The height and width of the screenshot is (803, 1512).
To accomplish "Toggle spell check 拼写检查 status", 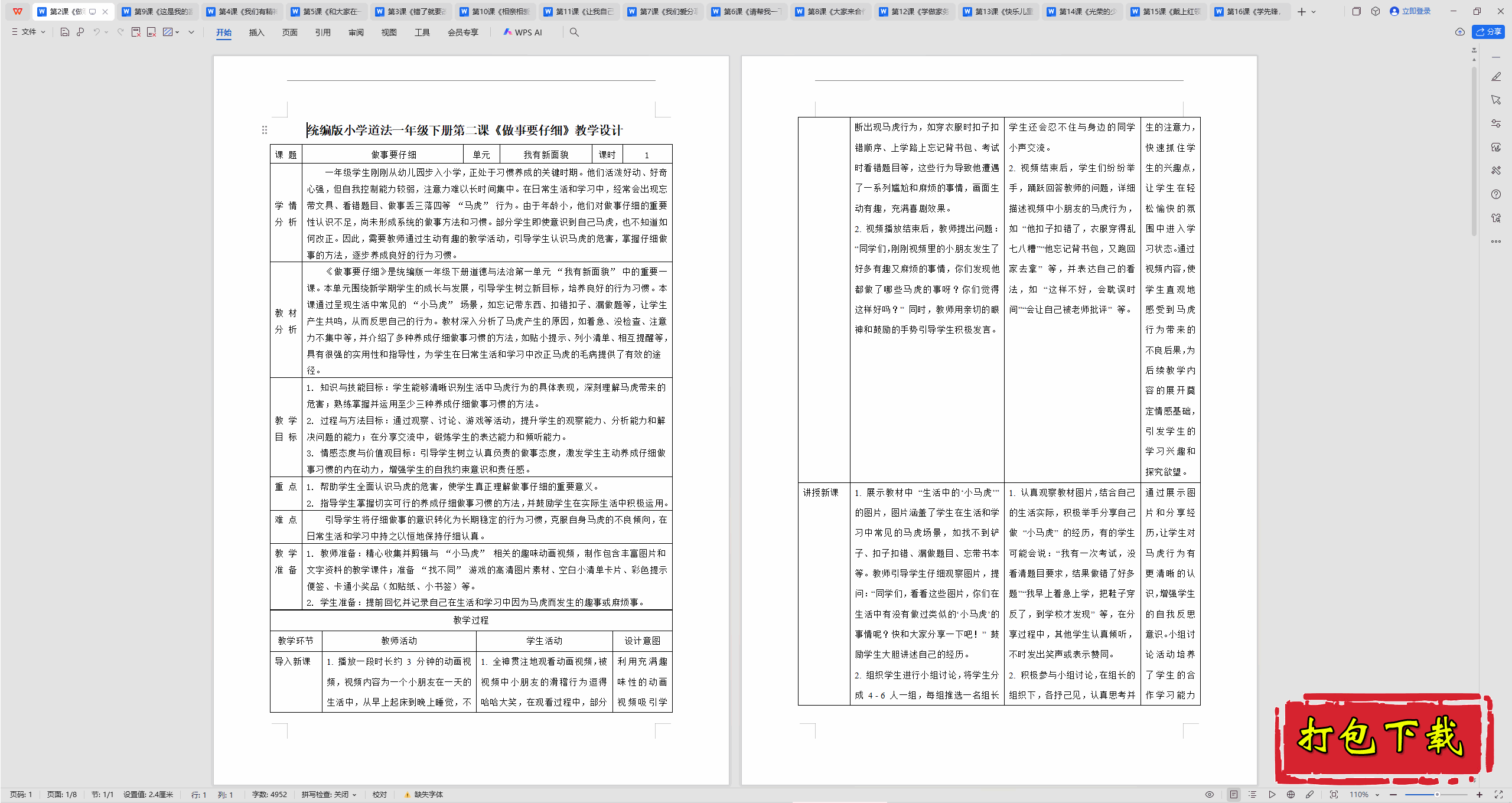I will pos(329,795).
